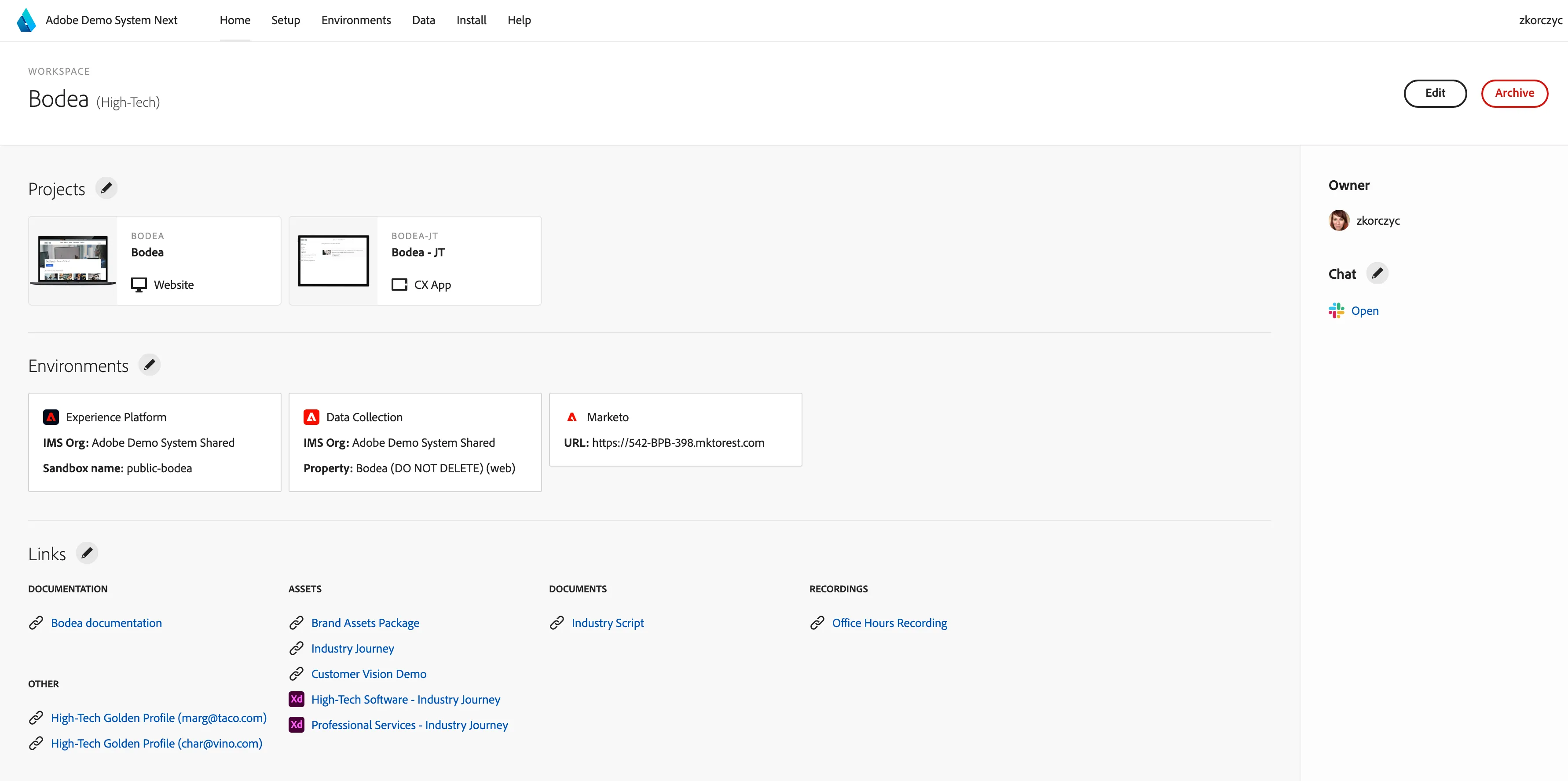The image size is (1568, 781).
Task: Click the Bodea website project thumbnail
Action: 73,260
